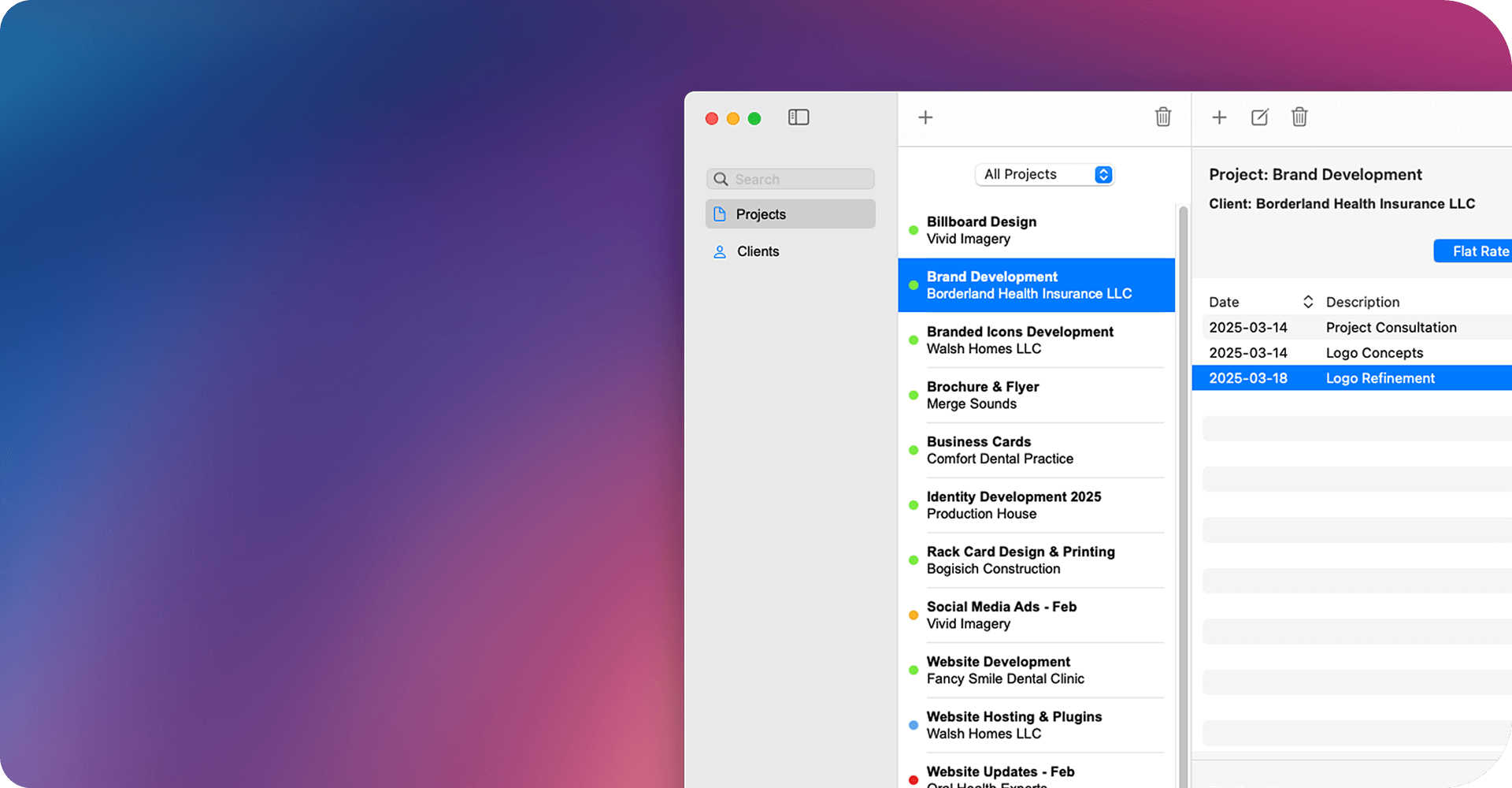Delete selected entry using trash icon

pos(1299,117)
